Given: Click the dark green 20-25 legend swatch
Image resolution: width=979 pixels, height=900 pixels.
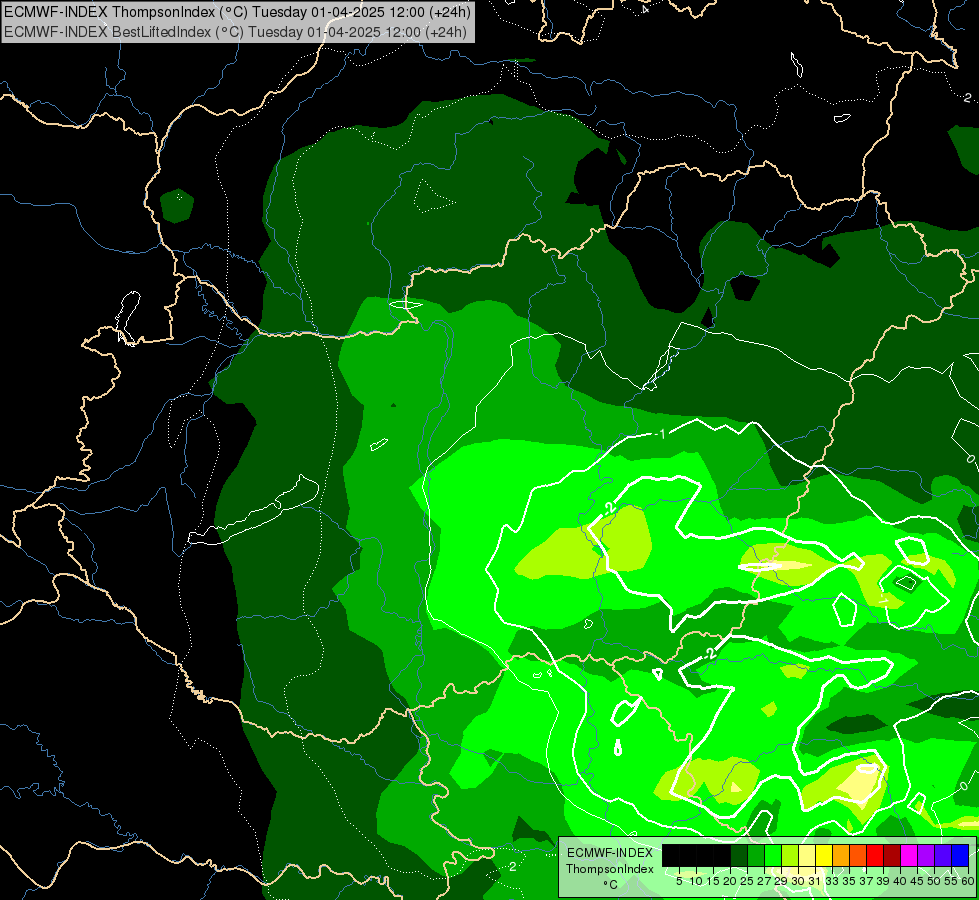Looking at the screenshot, I should (x=739, y=855).
